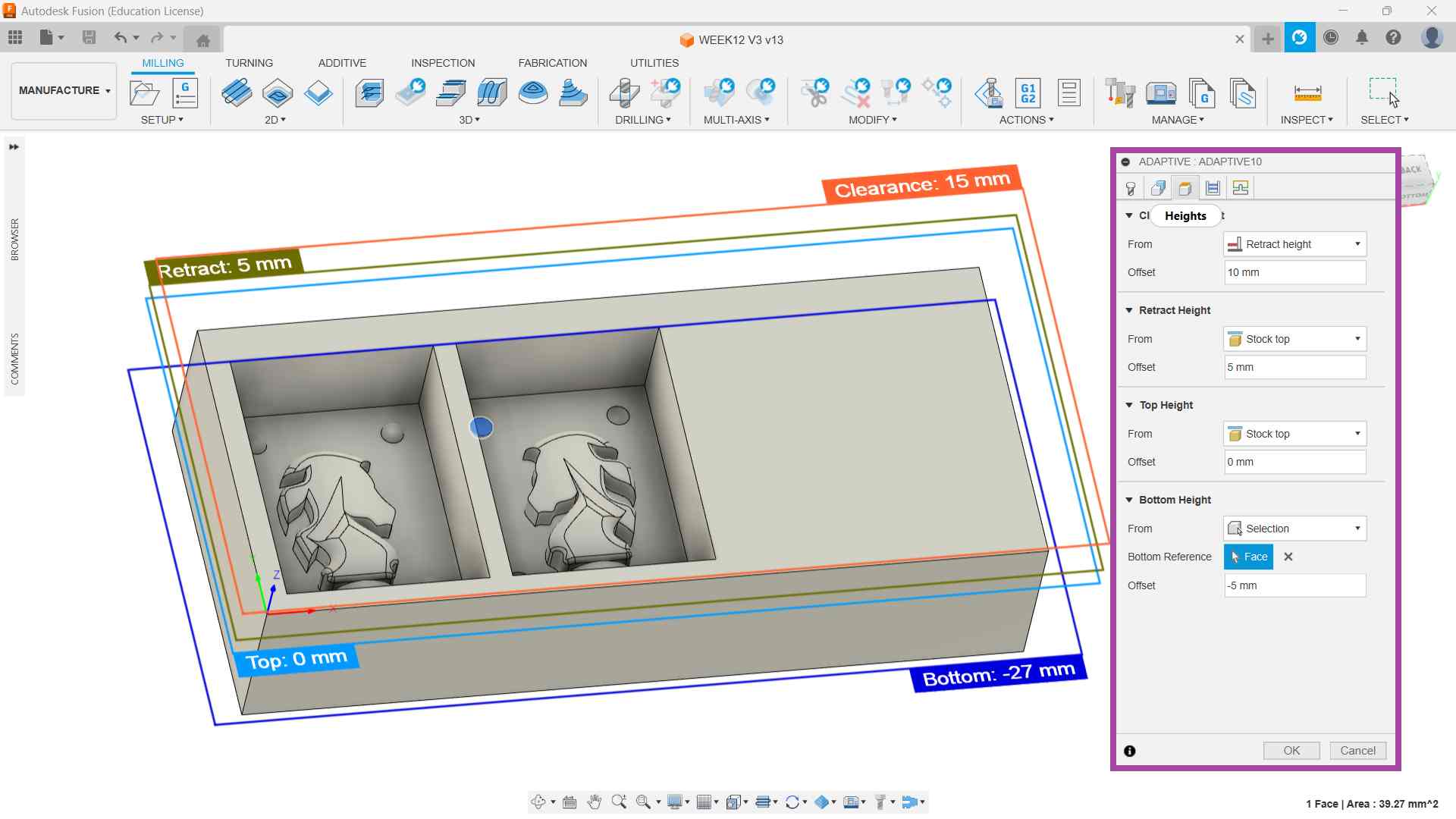Collapse the Adaptive dialog with minus icon
The image size is (1456, 819).
pos(1125,162)
